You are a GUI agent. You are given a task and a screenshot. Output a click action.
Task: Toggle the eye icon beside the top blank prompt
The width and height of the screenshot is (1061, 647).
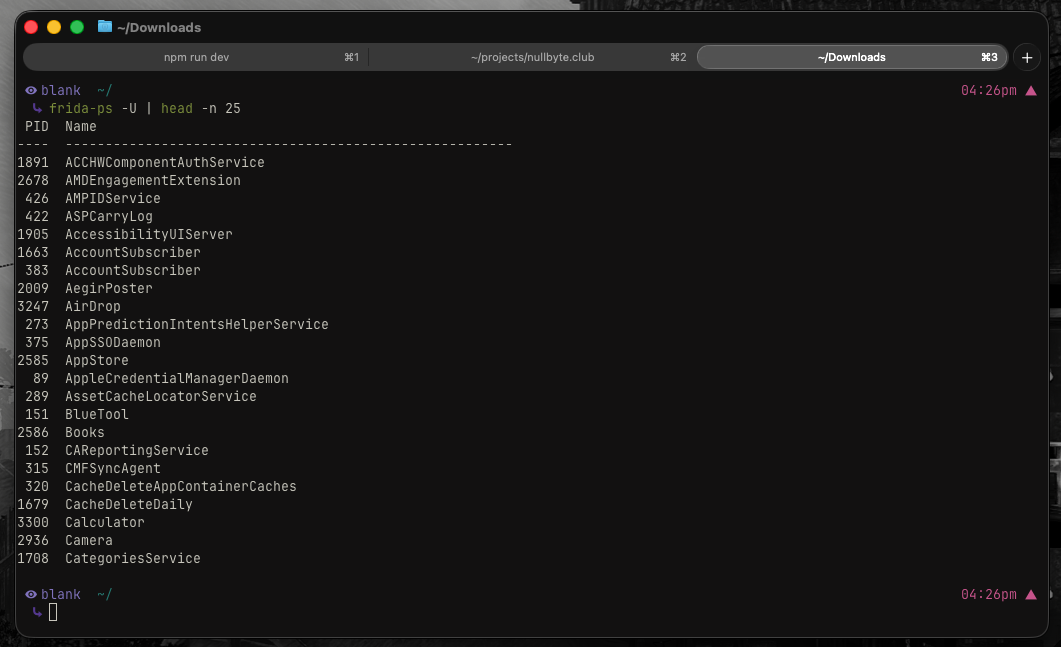(30, 90)
